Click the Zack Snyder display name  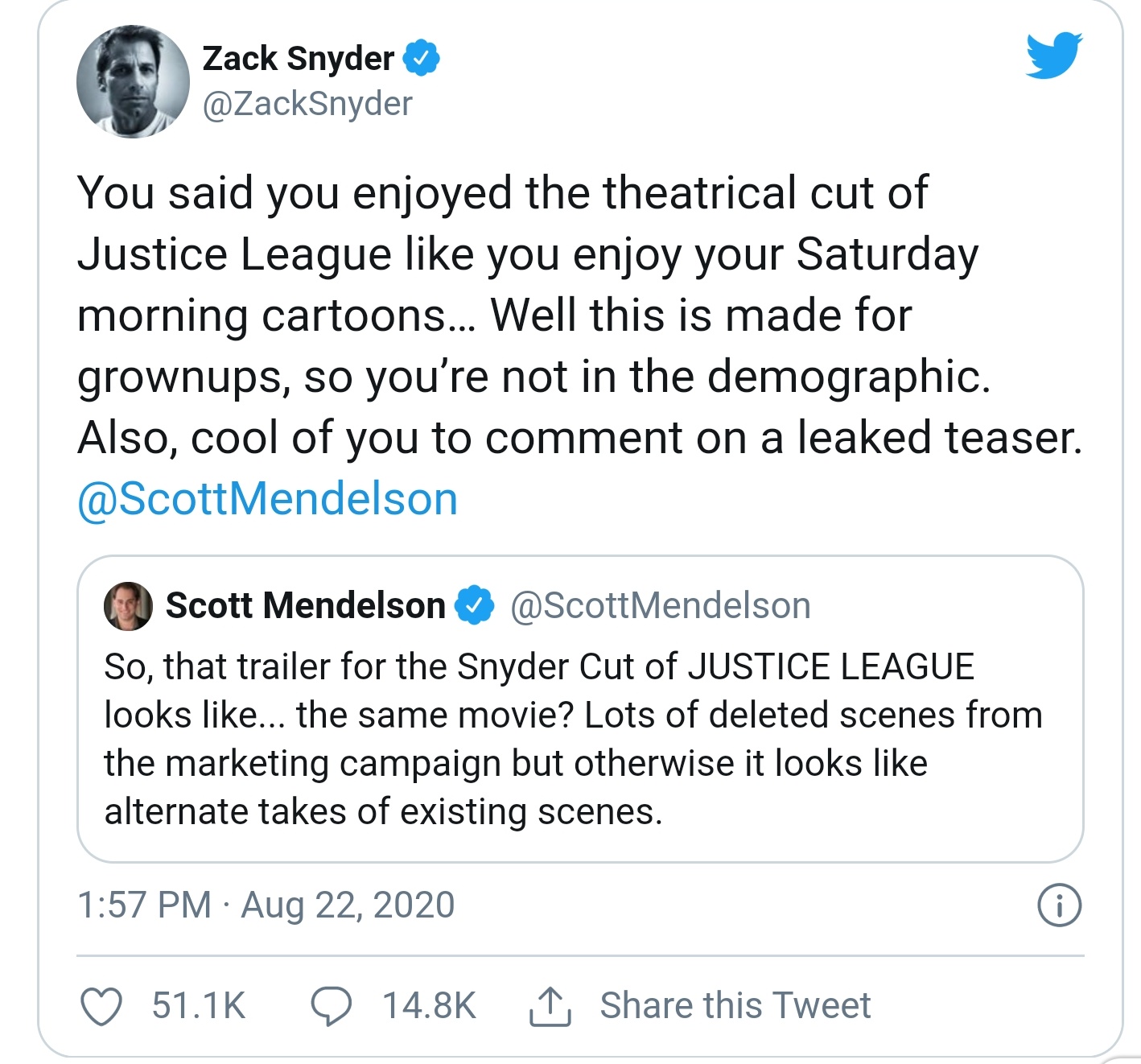tap(298, 59)
